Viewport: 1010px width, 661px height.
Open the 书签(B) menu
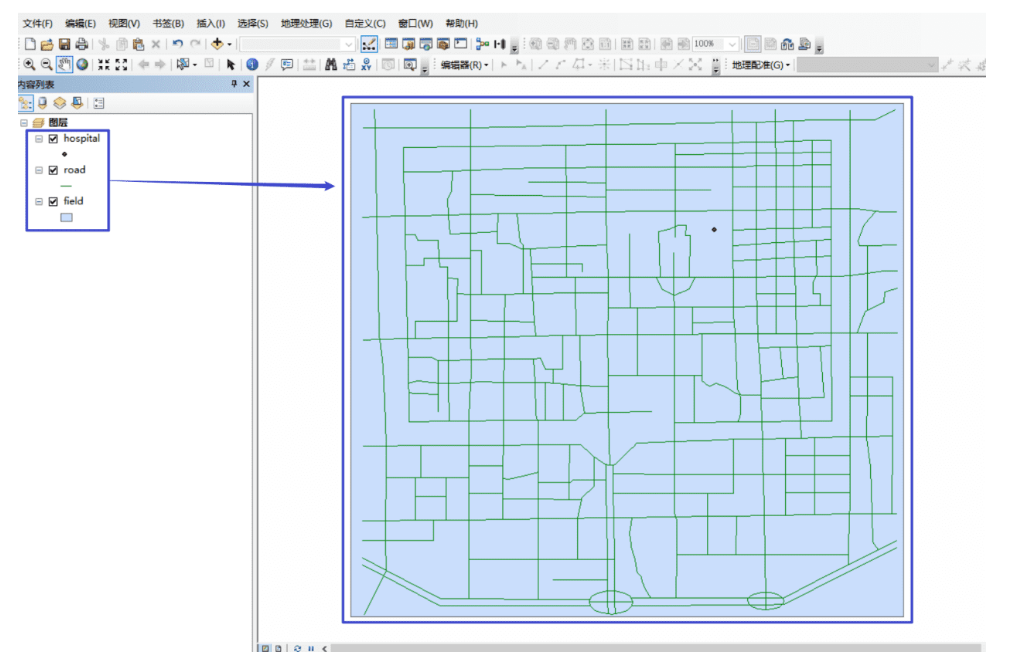click(168, 23)
